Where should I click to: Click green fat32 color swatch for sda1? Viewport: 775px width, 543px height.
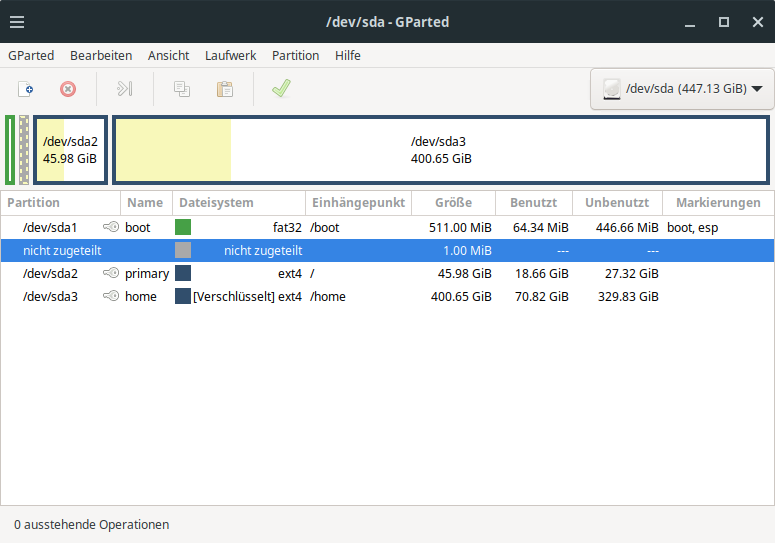pyautogui.click(x=183, y=227)
